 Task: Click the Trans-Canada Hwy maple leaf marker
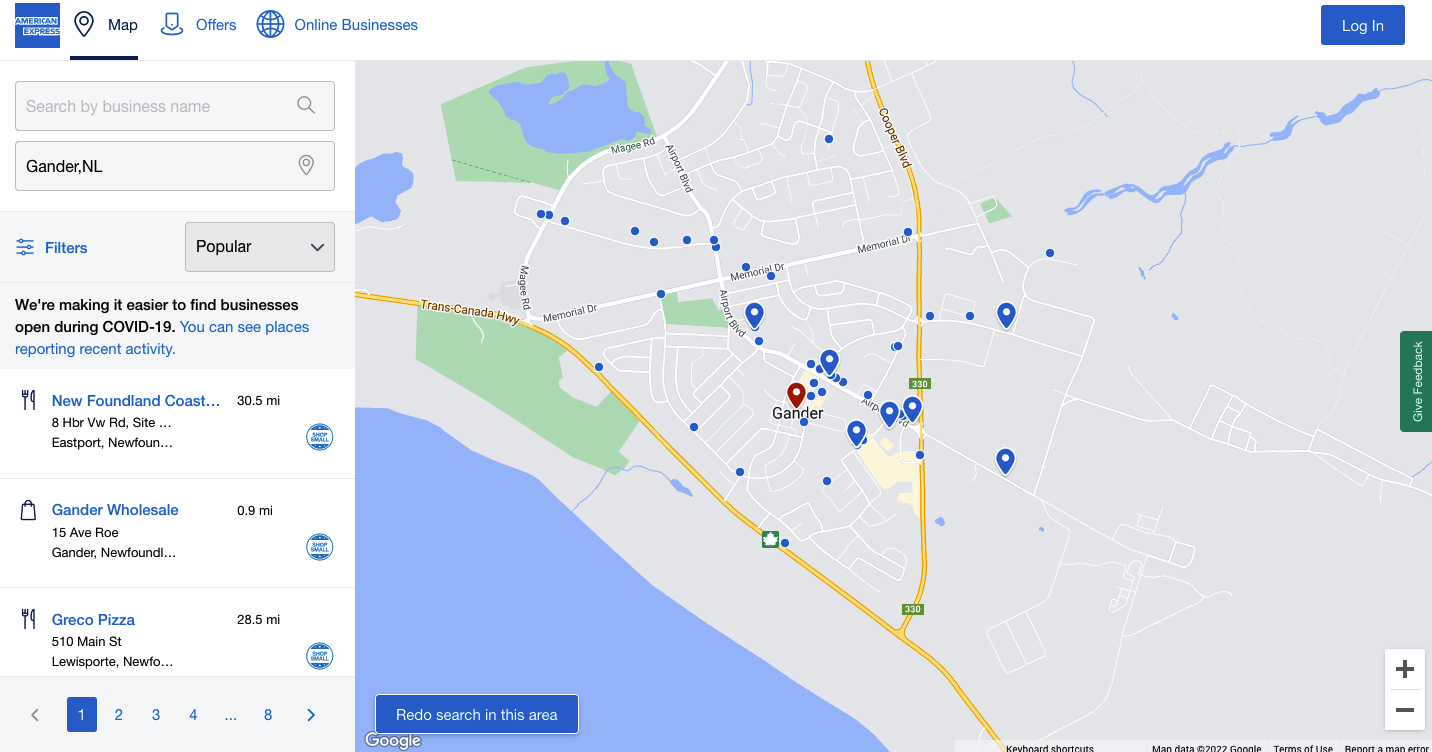point(770,540)
